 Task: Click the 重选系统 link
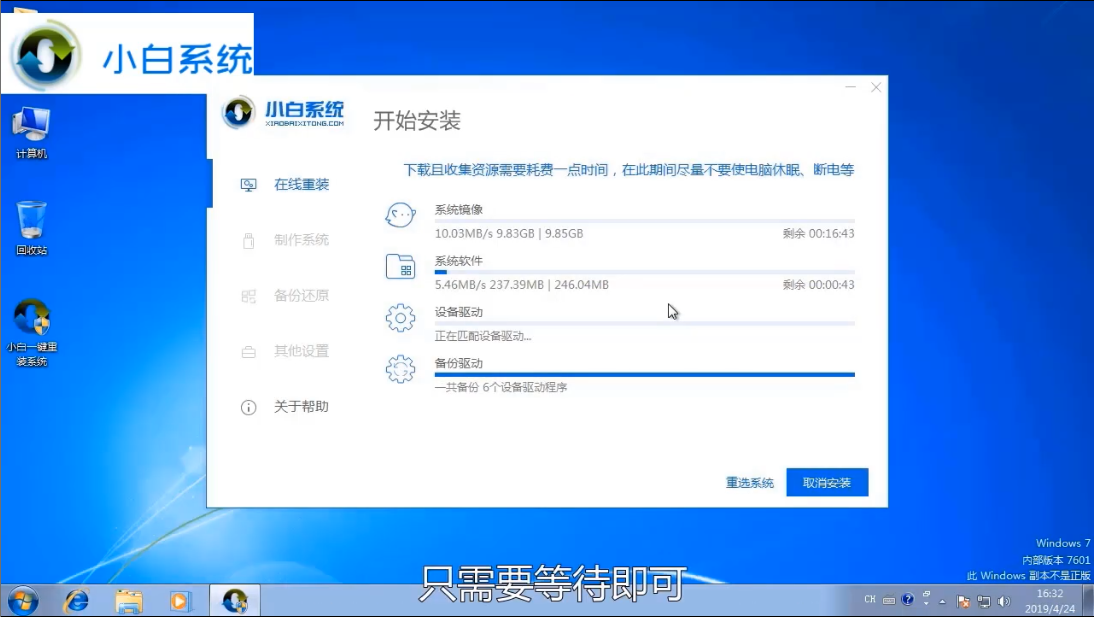point(751,481)
